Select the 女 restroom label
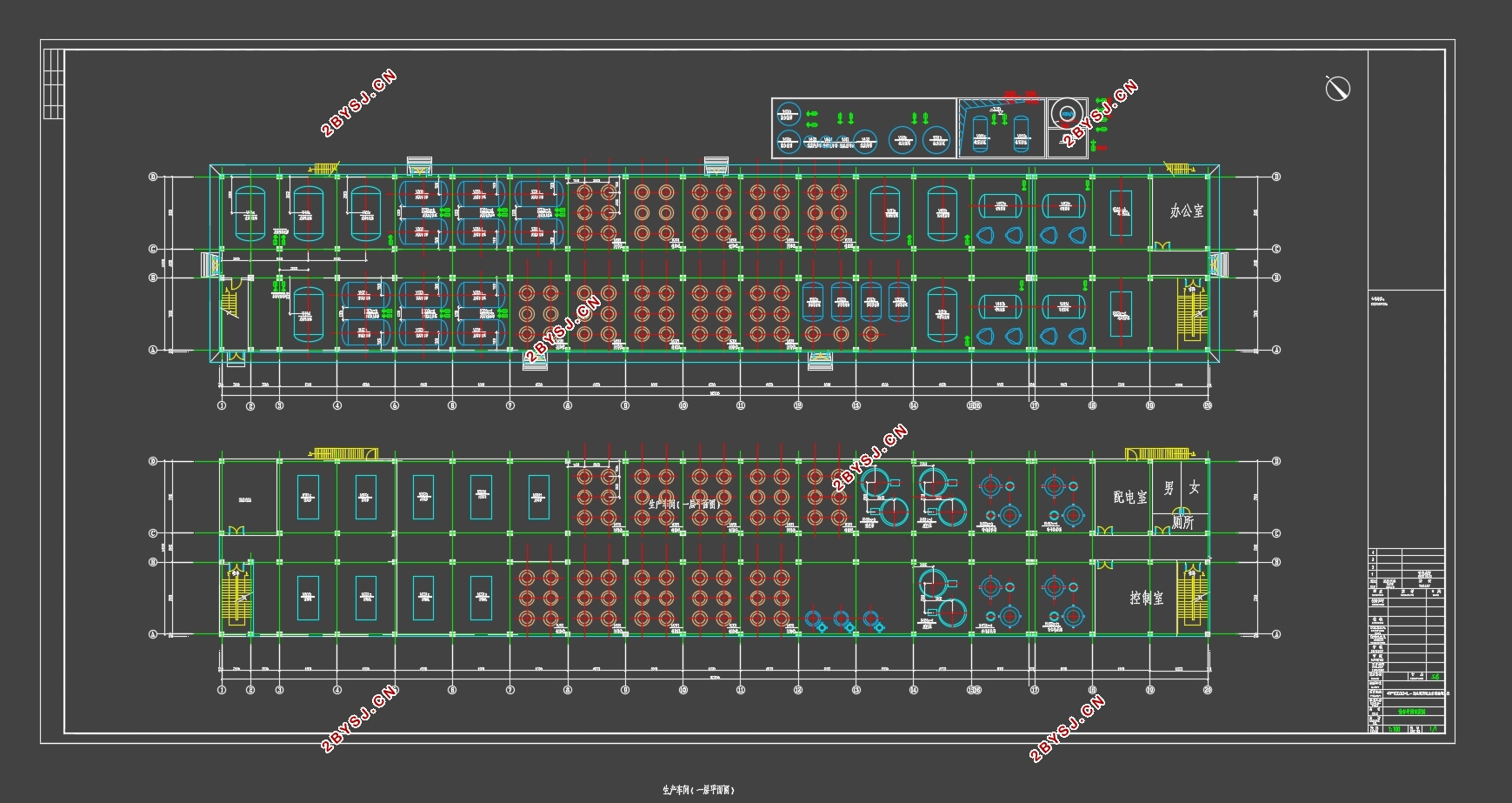The image size is (1512, 803). pos(1195,487)
